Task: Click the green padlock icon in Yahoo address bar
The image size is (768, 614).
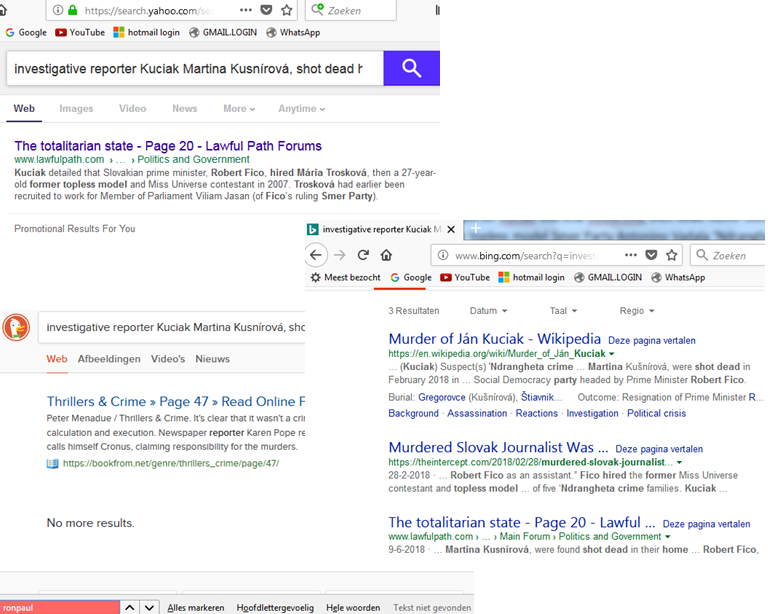Action: pyautogui.click(x=72, y=10)
